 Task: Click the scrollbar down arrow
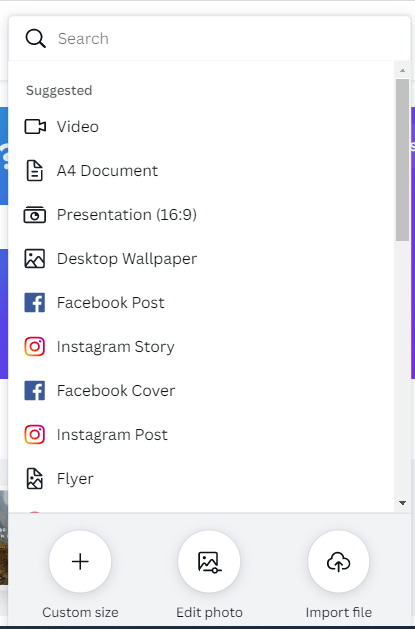click(403, 503)
